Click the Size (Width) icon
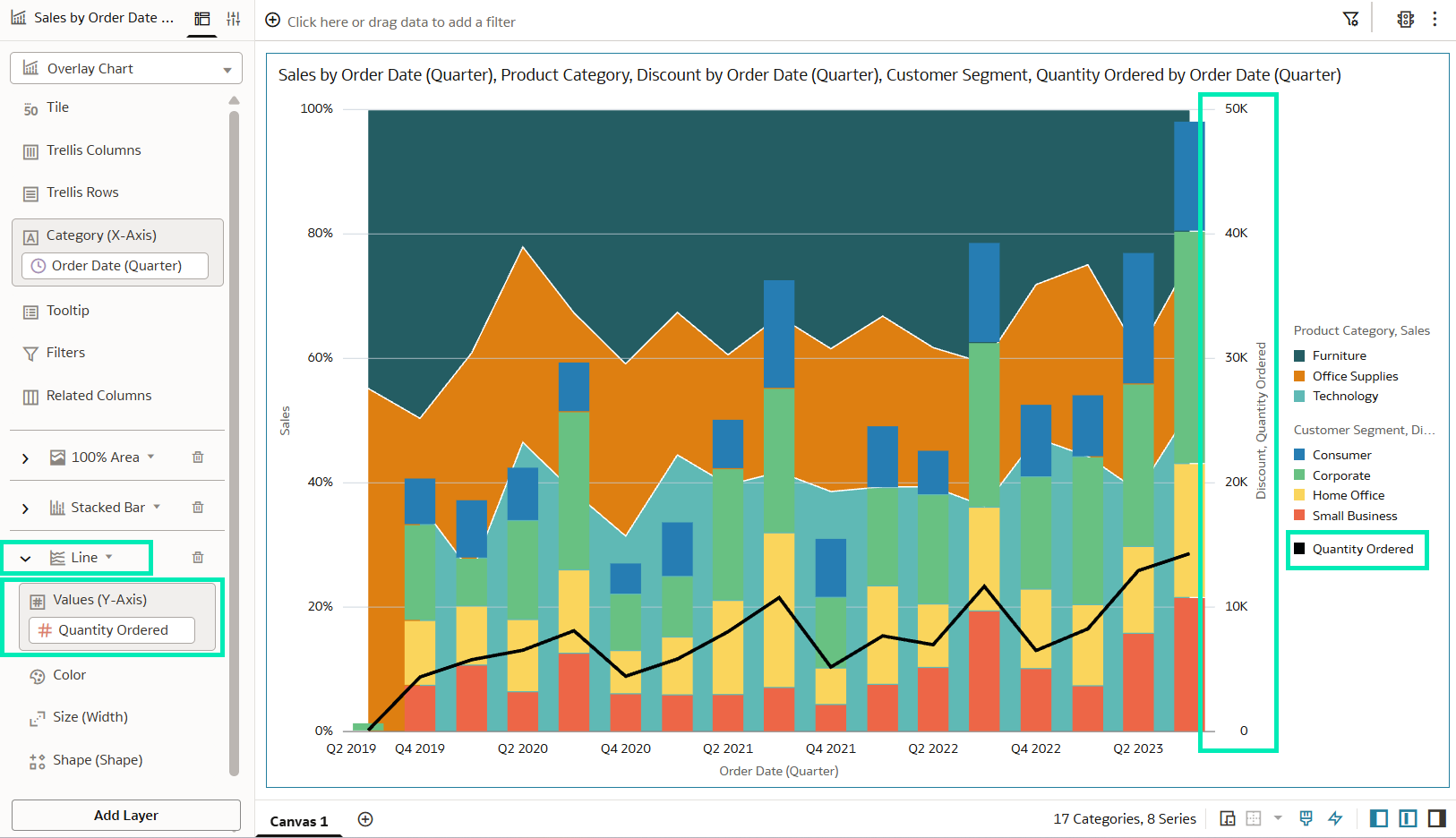The height and width of the screenshot is (838, 1456). (38, 718)
